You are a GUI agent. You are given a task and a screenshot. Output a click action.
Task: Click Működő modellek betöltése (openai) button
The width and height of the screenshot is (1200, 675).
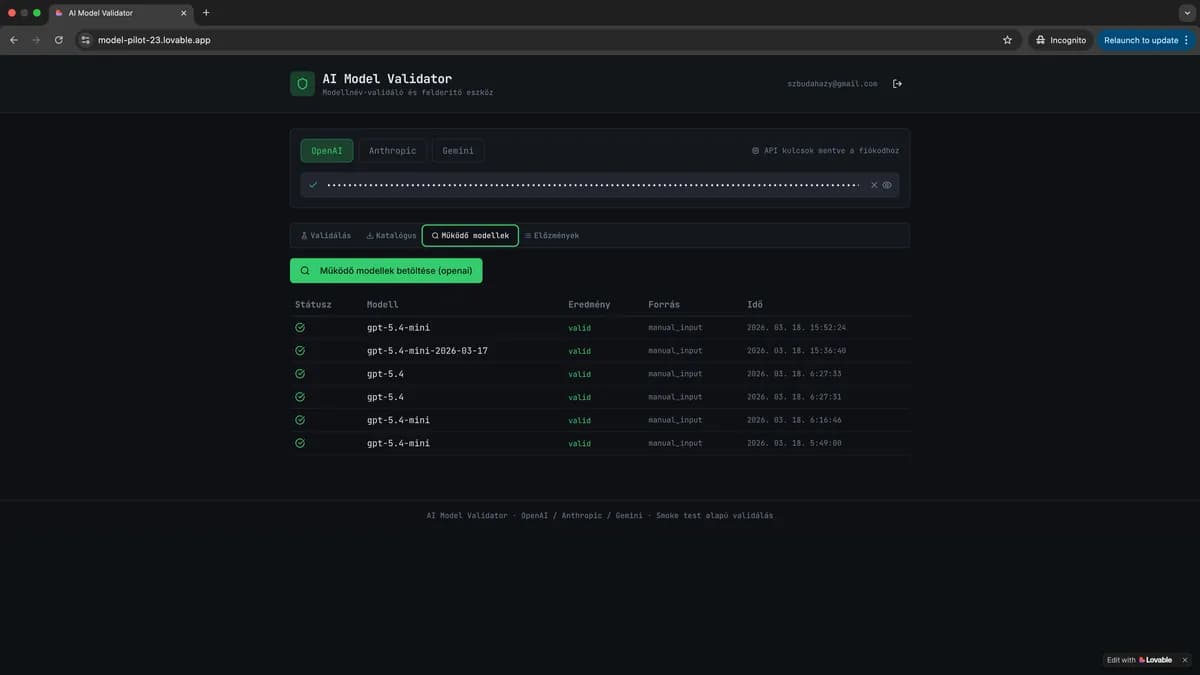coord(386,270)
